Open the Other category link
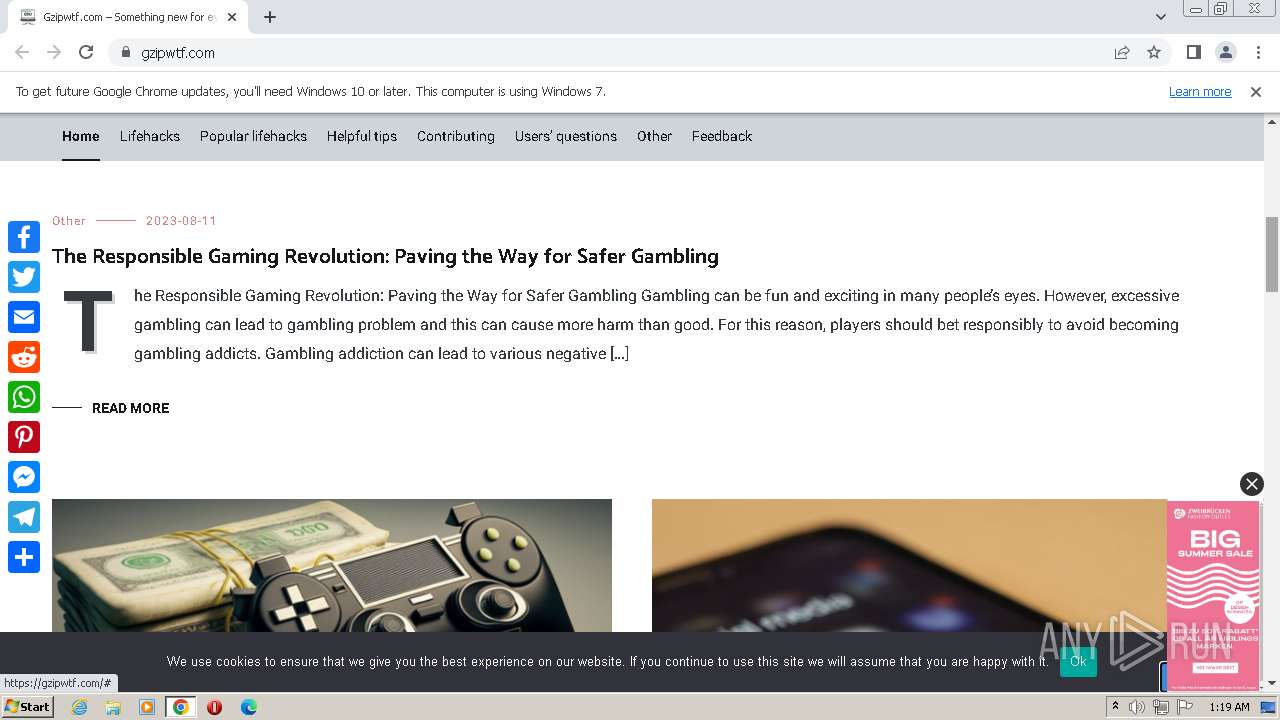This screenshot has height=720, width=1280. tap(69, 221)
